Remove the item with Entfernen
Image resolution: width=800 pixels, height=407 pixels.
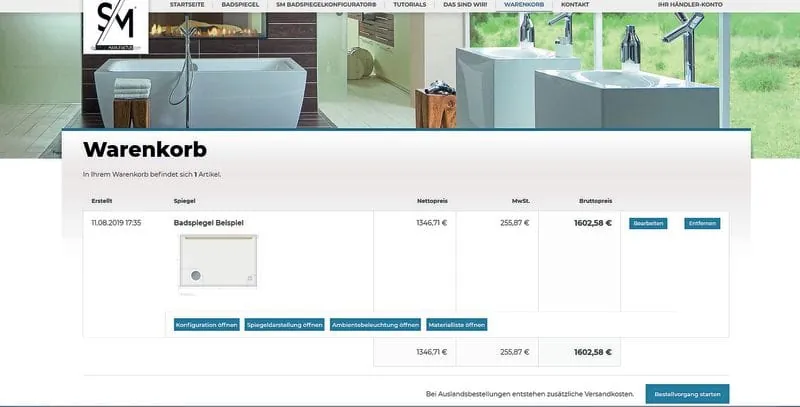point(702,223)
